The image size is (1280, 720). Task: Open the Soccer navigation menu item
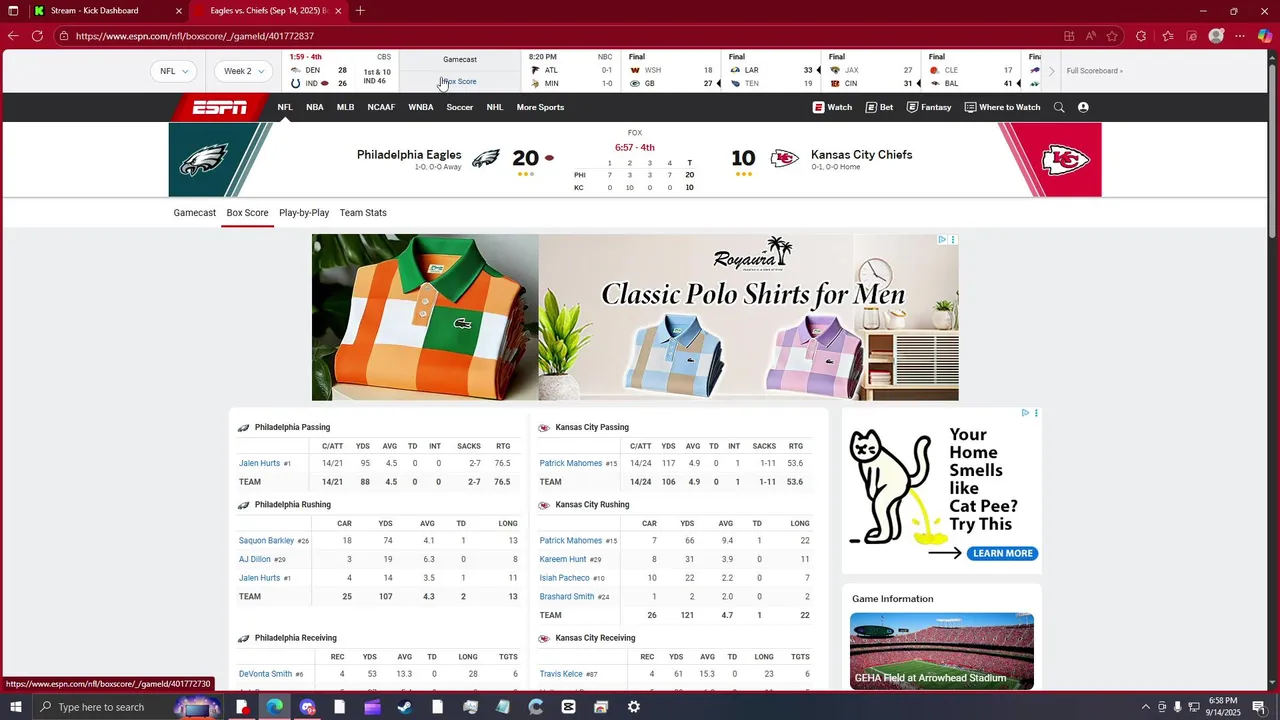click(460, 107)
